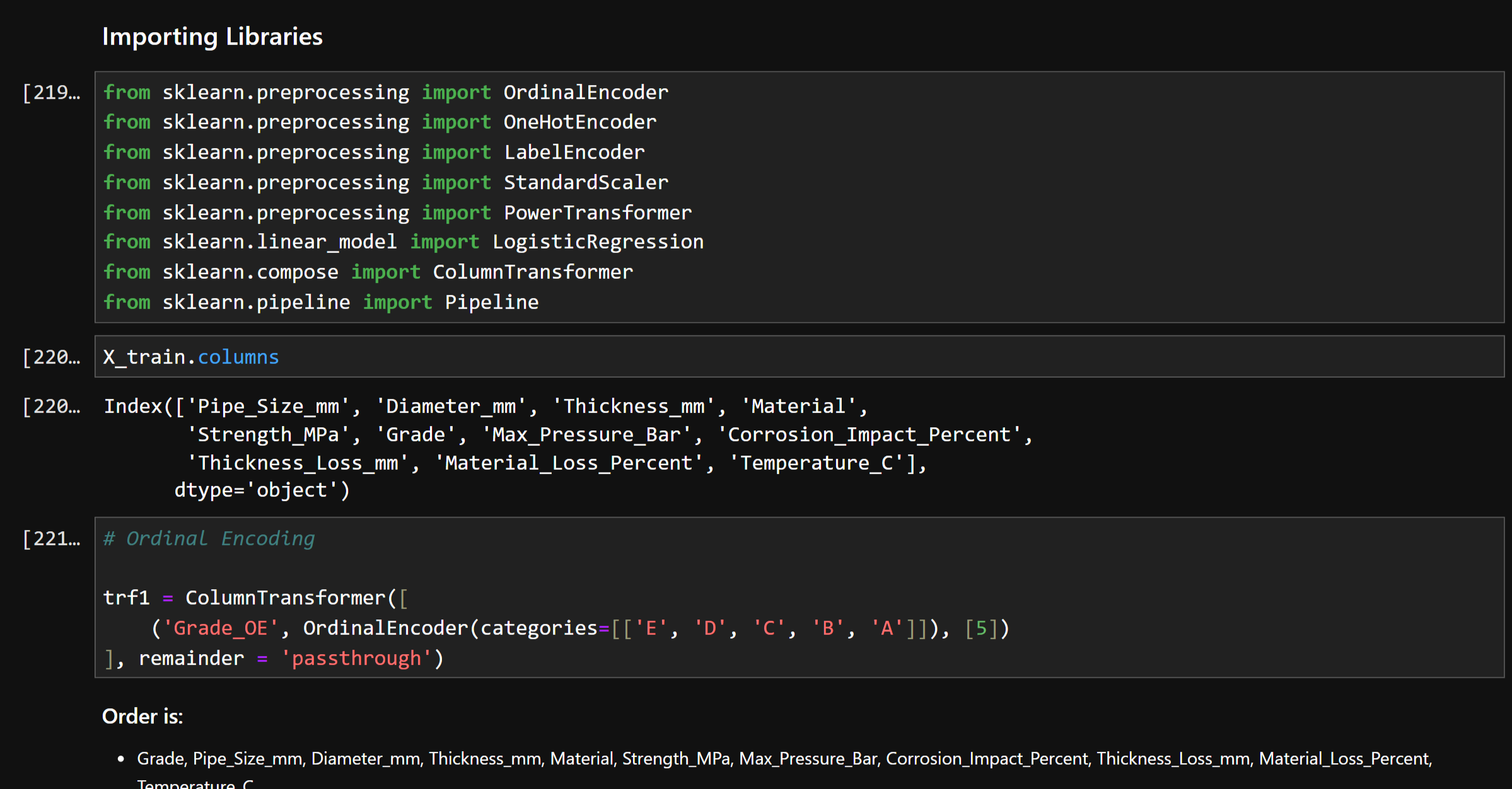This screenshot has height=789, width=1512.
Task: Place cursor on OneHotEncoder import line
Action: coord(378,122)
